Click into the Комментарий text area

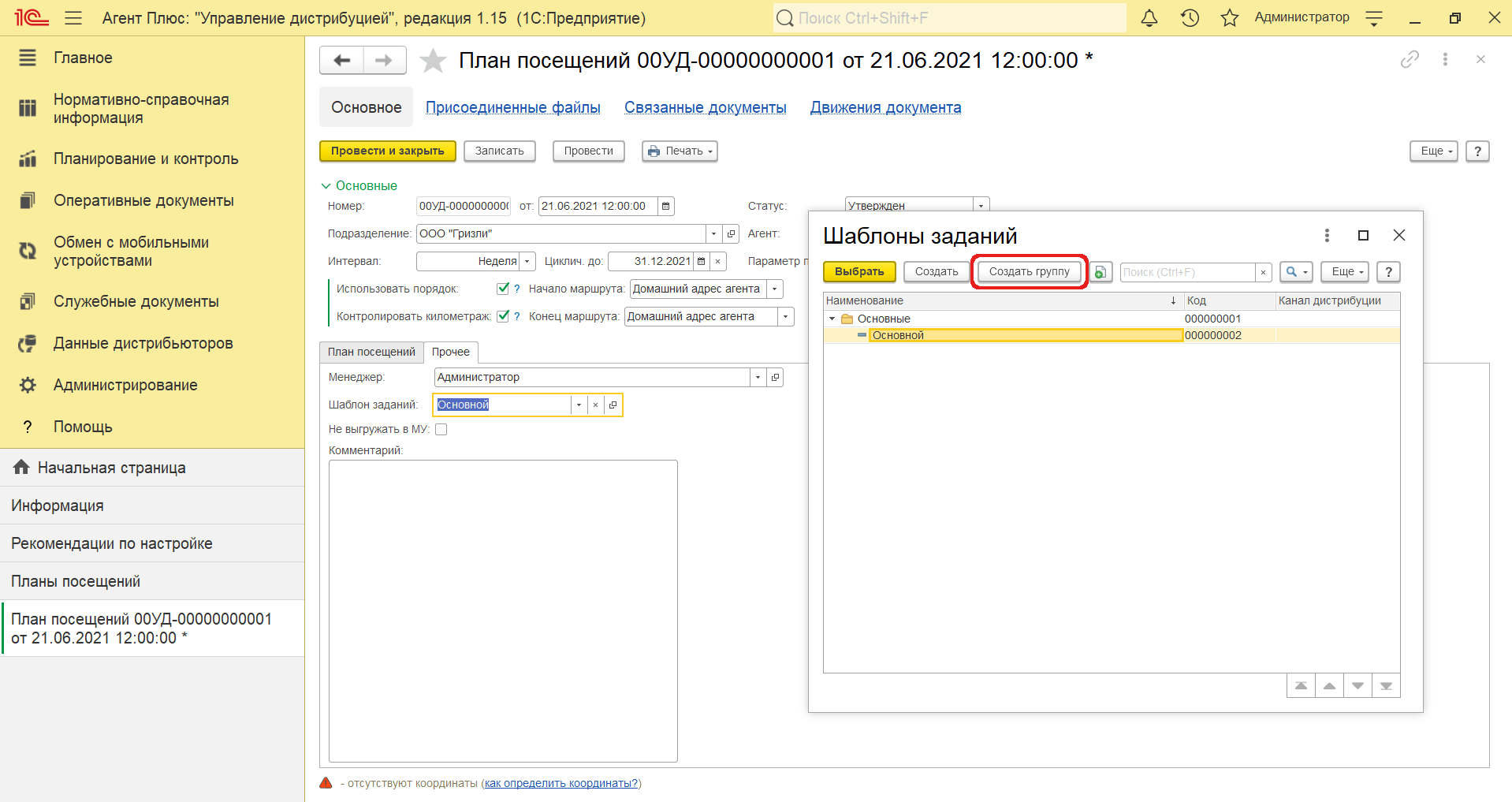[503, 610]
